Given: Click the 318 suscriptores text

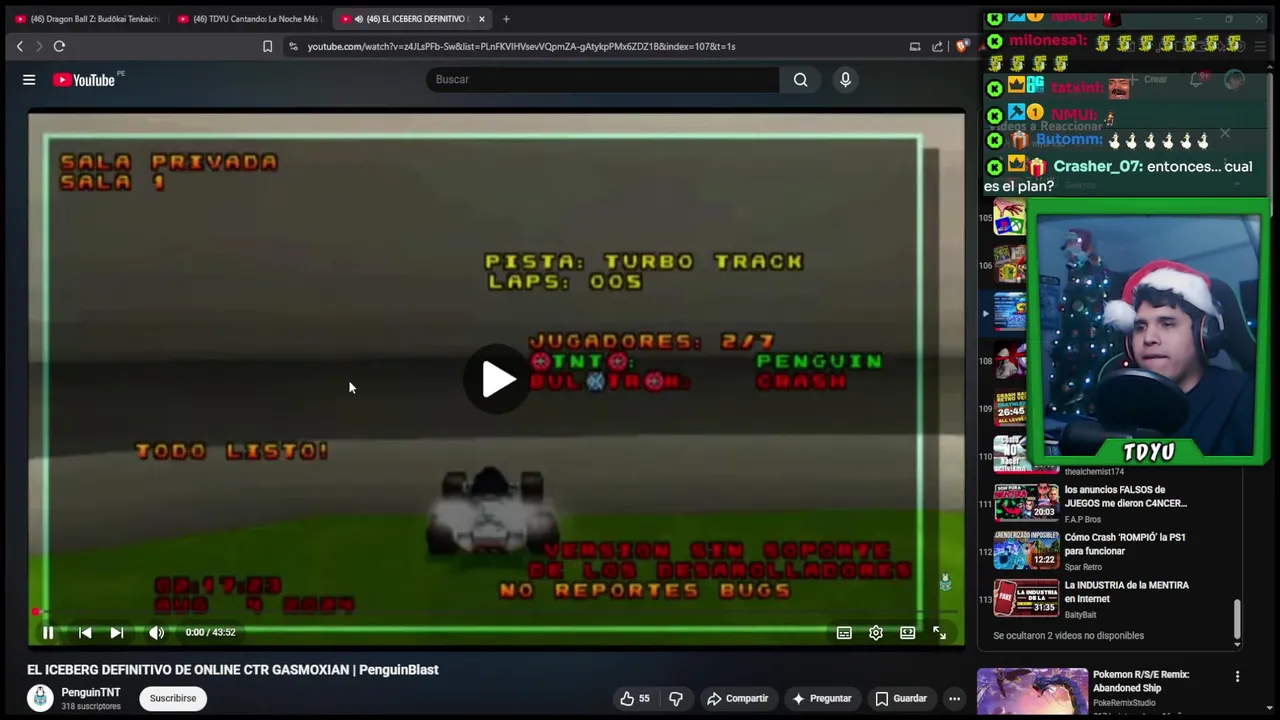Looking at the screenshot, I should pos(91,707).
